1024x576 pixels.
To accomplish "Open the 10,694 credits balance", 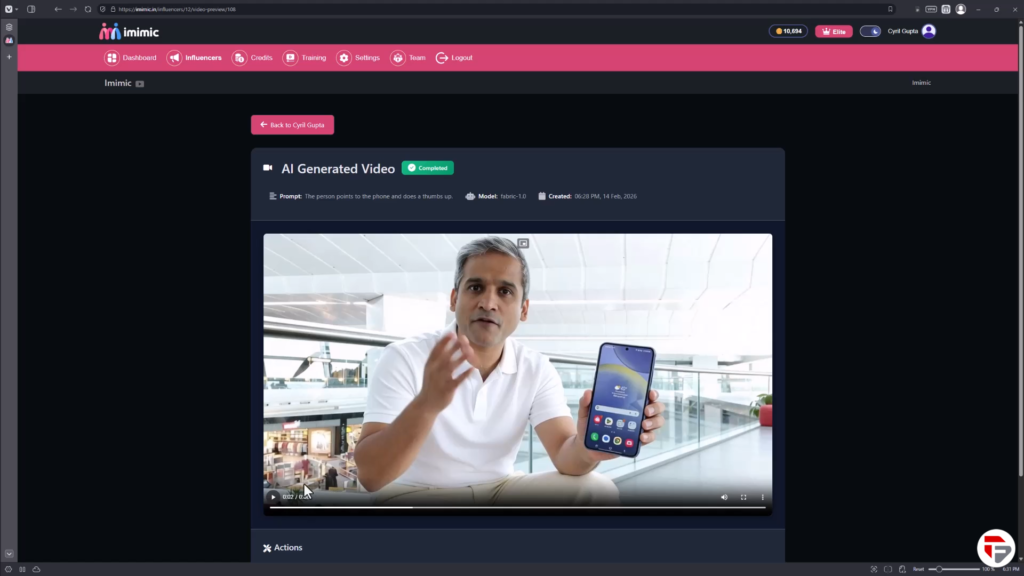I will tap(788, 31).
